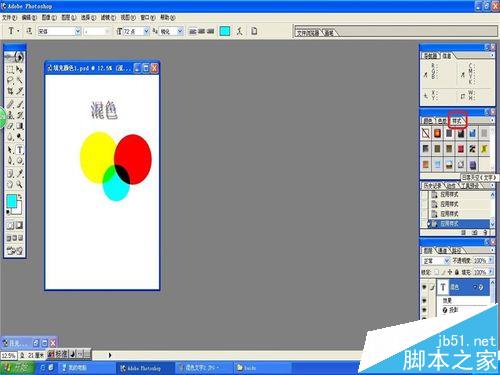Select the Eraser tool
500x375 pixels.
[x=10, y=126]
